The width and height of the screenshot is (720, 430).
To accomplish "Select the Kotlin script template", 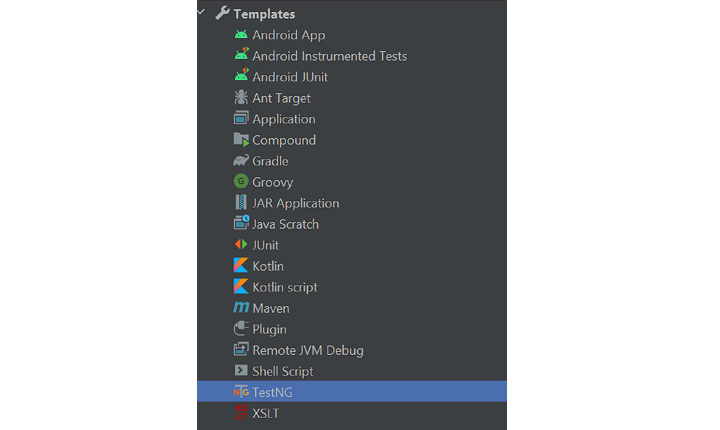I will pyautogui.click(x=284, y=287).
